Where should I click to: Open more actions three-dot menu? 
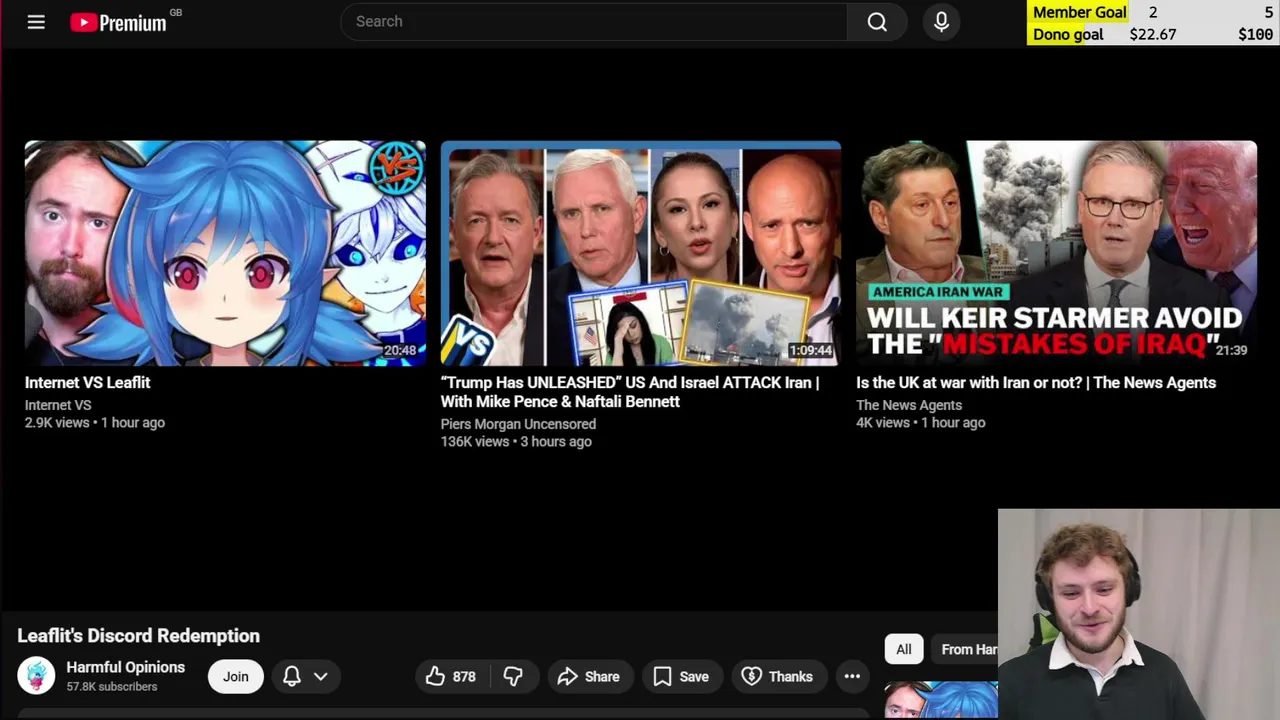852,677
